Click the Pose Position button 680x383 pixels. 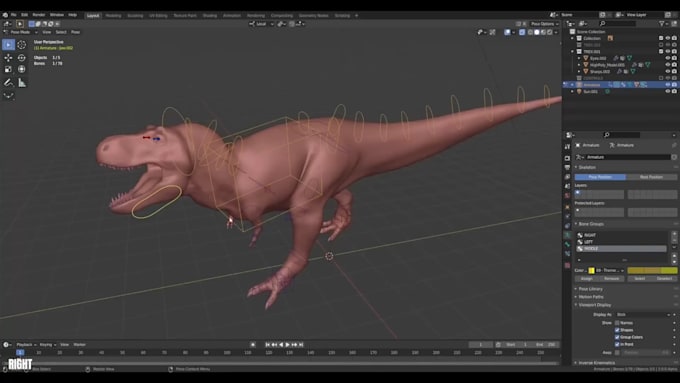[600, 177]
